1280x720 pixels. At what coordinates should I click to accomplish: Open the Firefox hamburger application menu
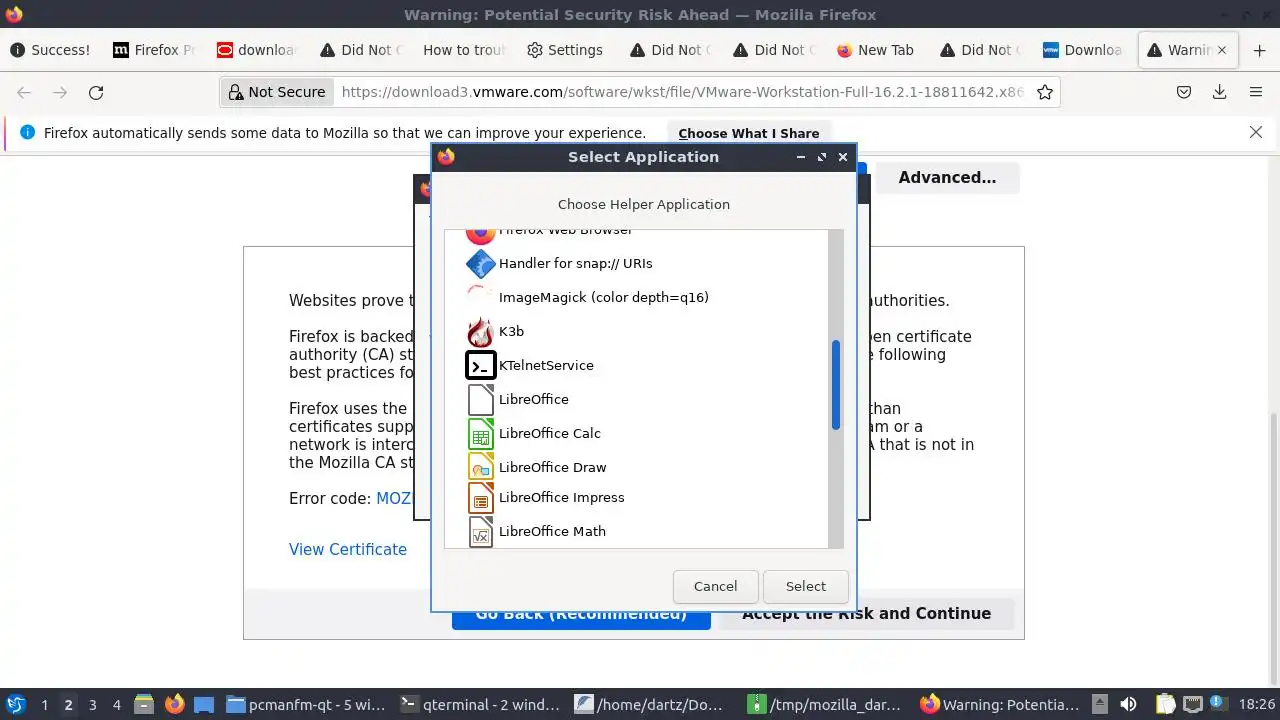click(1256, 92)
